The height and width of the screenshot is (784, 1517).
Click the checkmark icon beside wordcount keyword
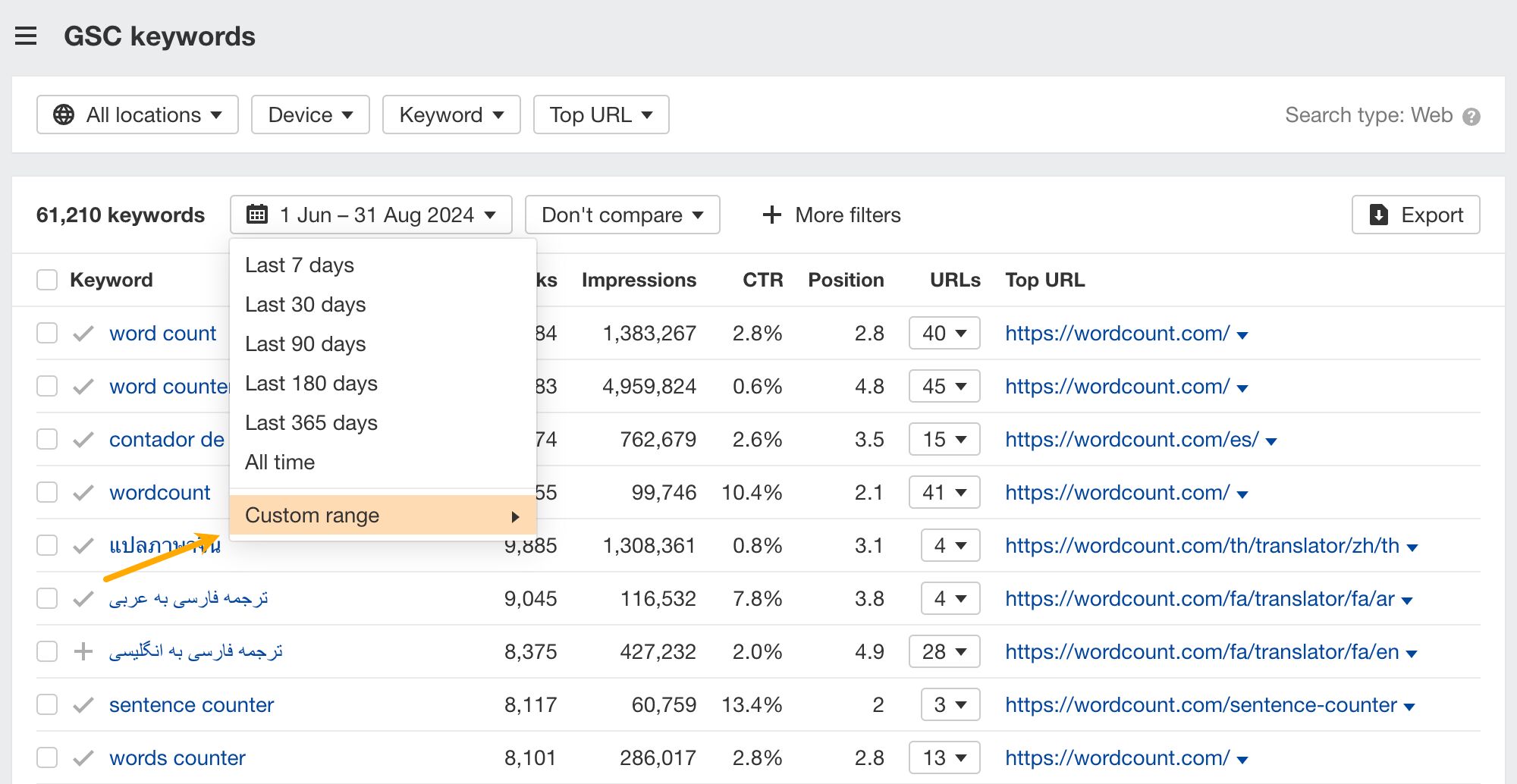pos(83,493)
